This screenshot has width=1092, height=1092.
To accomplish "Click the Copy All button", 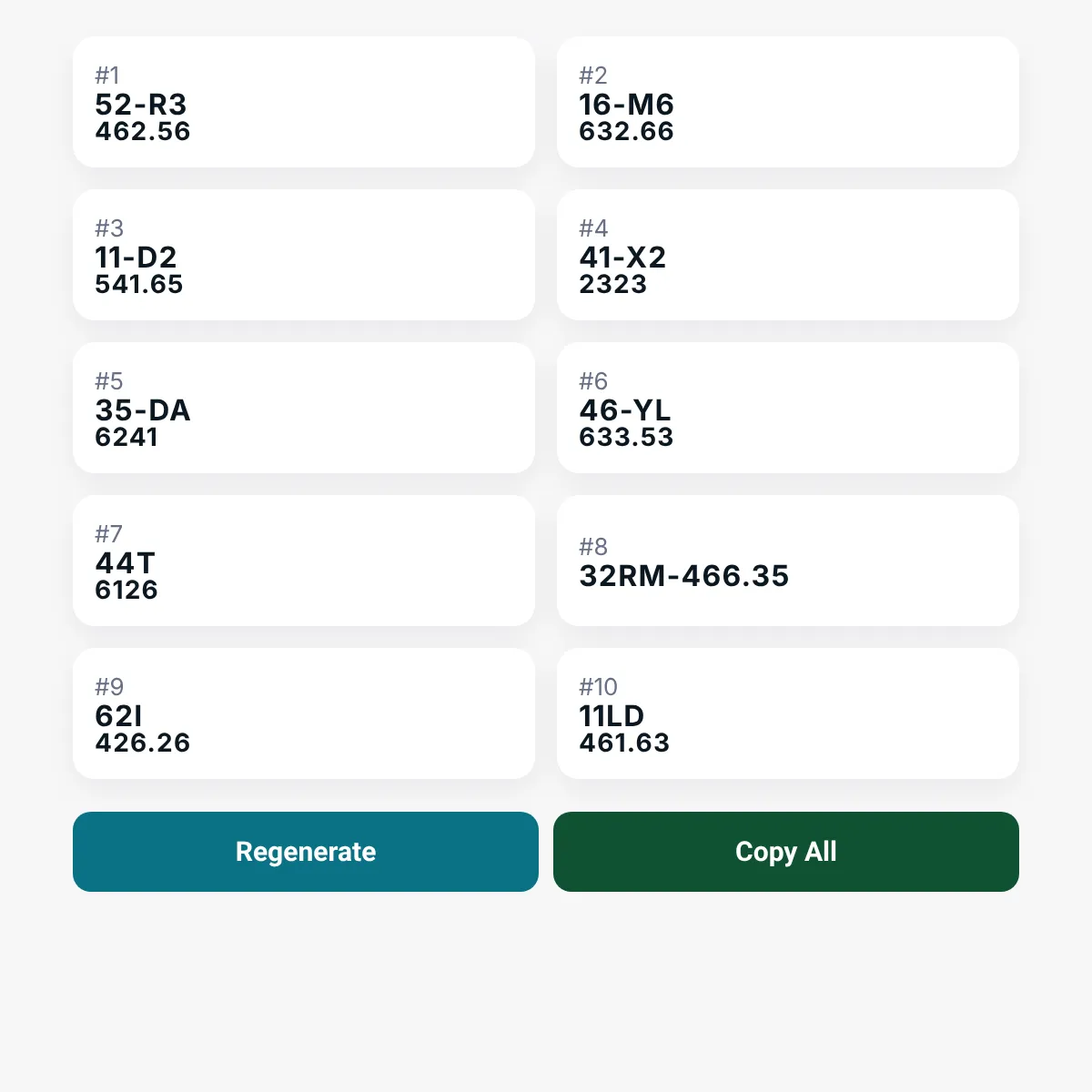I will coord(786,852).
